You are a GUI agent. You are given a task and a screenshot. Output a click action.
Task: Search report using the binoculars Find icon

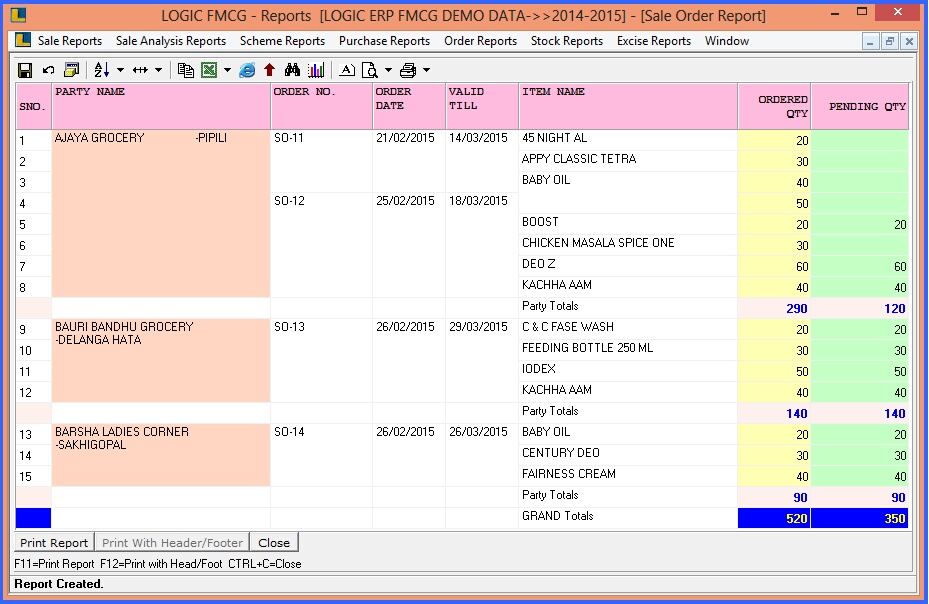click(x=290, y=70)
